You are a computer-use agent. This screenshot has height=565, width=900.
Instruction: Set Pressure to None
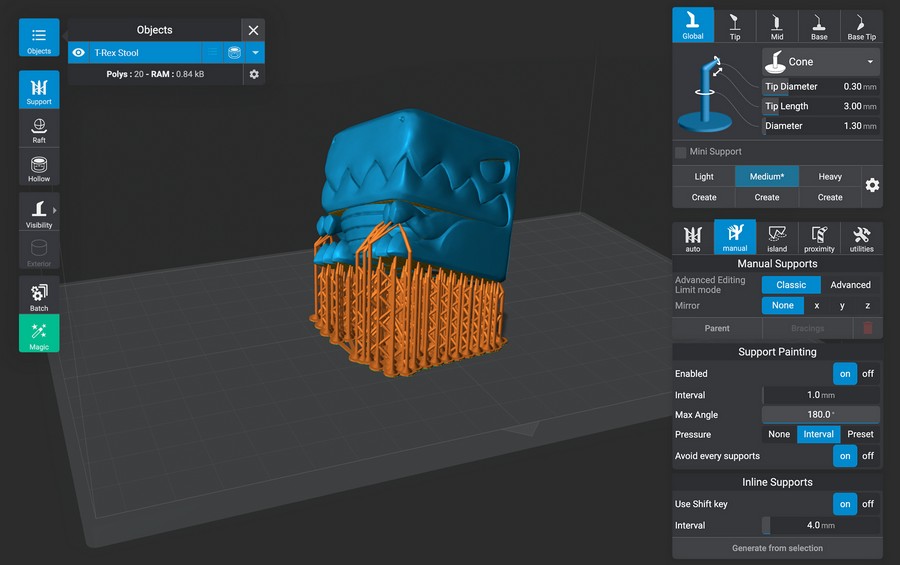coord(779,434)
